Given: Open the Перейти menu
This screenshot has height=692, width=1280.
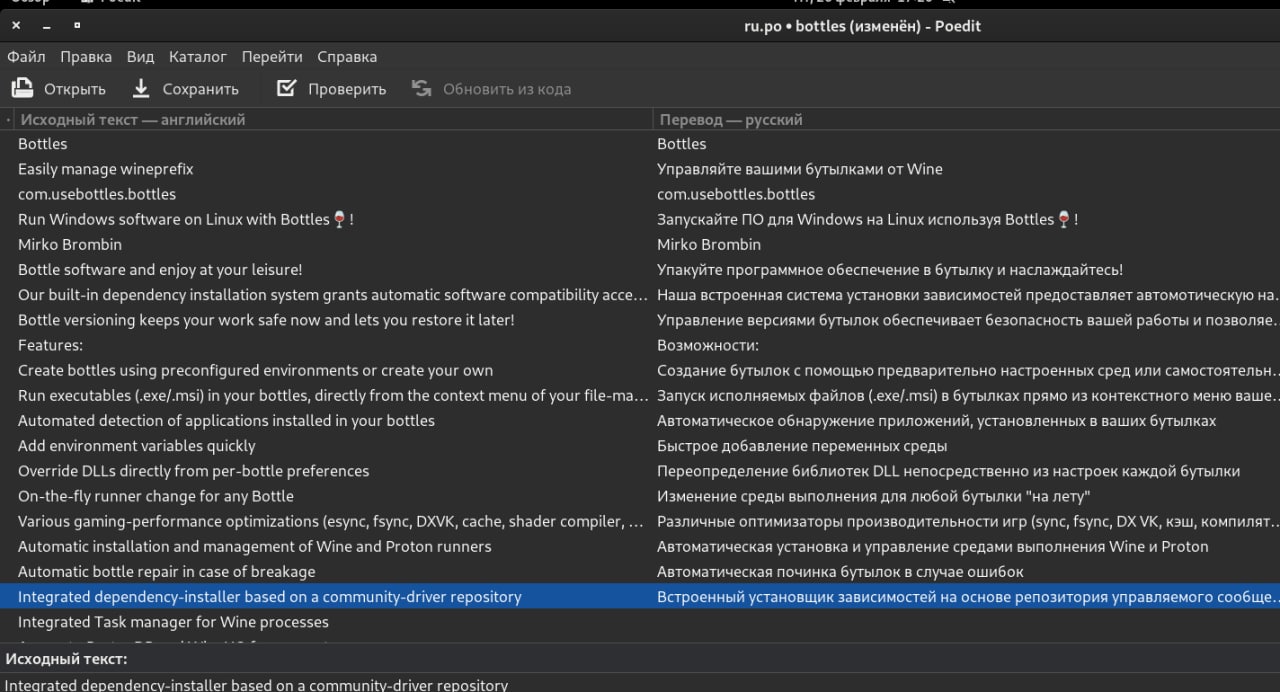Looking at the screenshot, I should (x=272, y=57).
